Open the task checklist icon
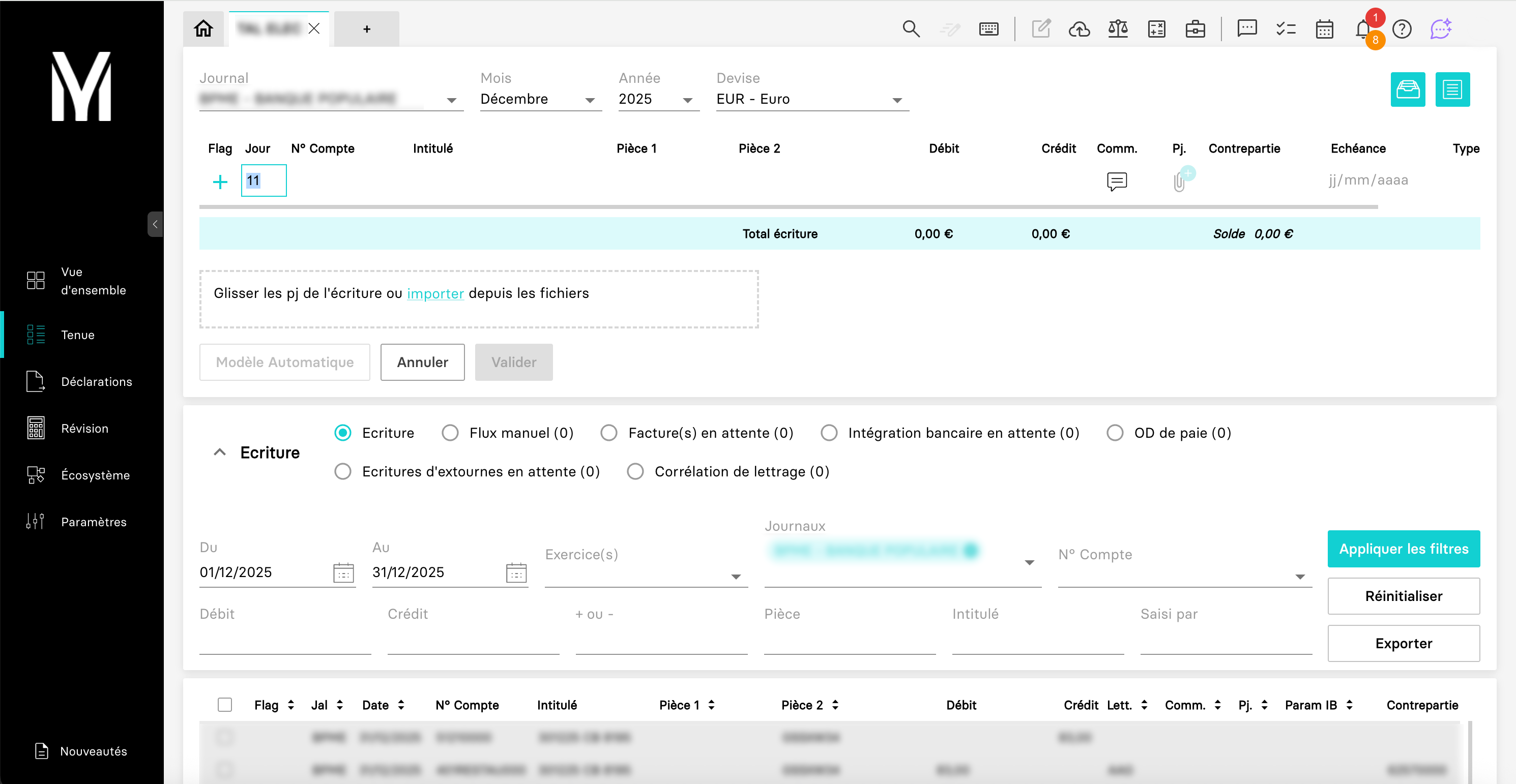The width and height of the screenshot is (1516, 784). click(x=1286, y=29)
